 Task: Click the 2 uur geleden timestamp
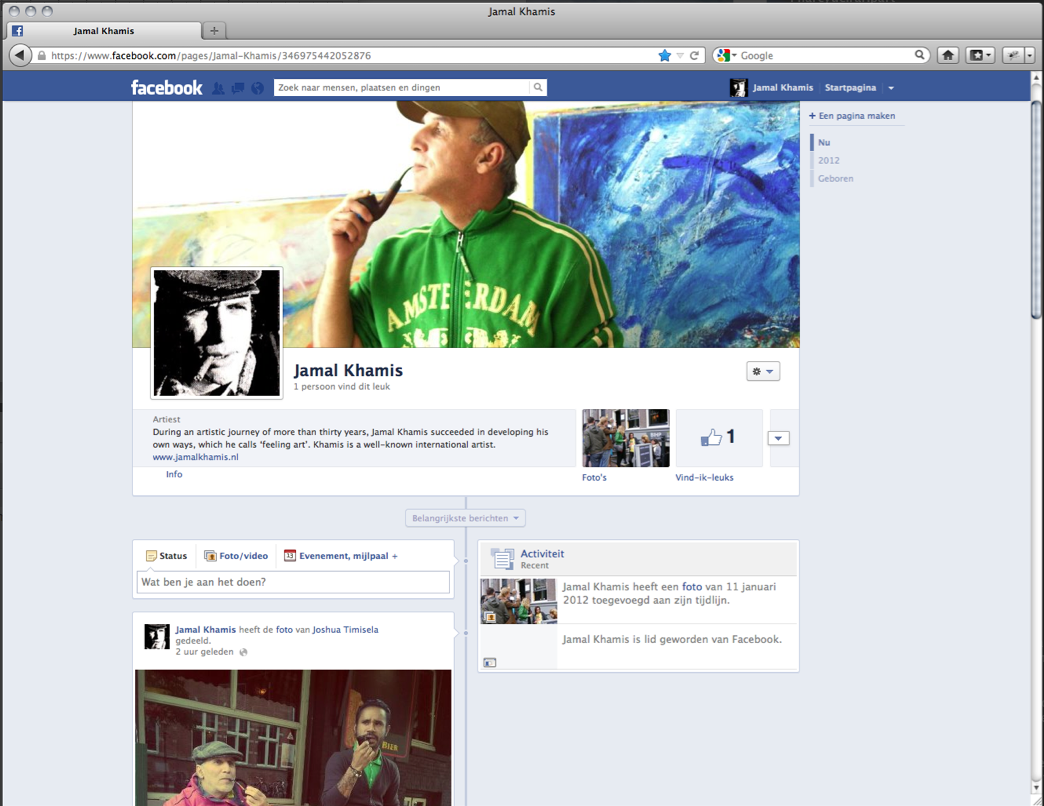click(x=204, y=652)
